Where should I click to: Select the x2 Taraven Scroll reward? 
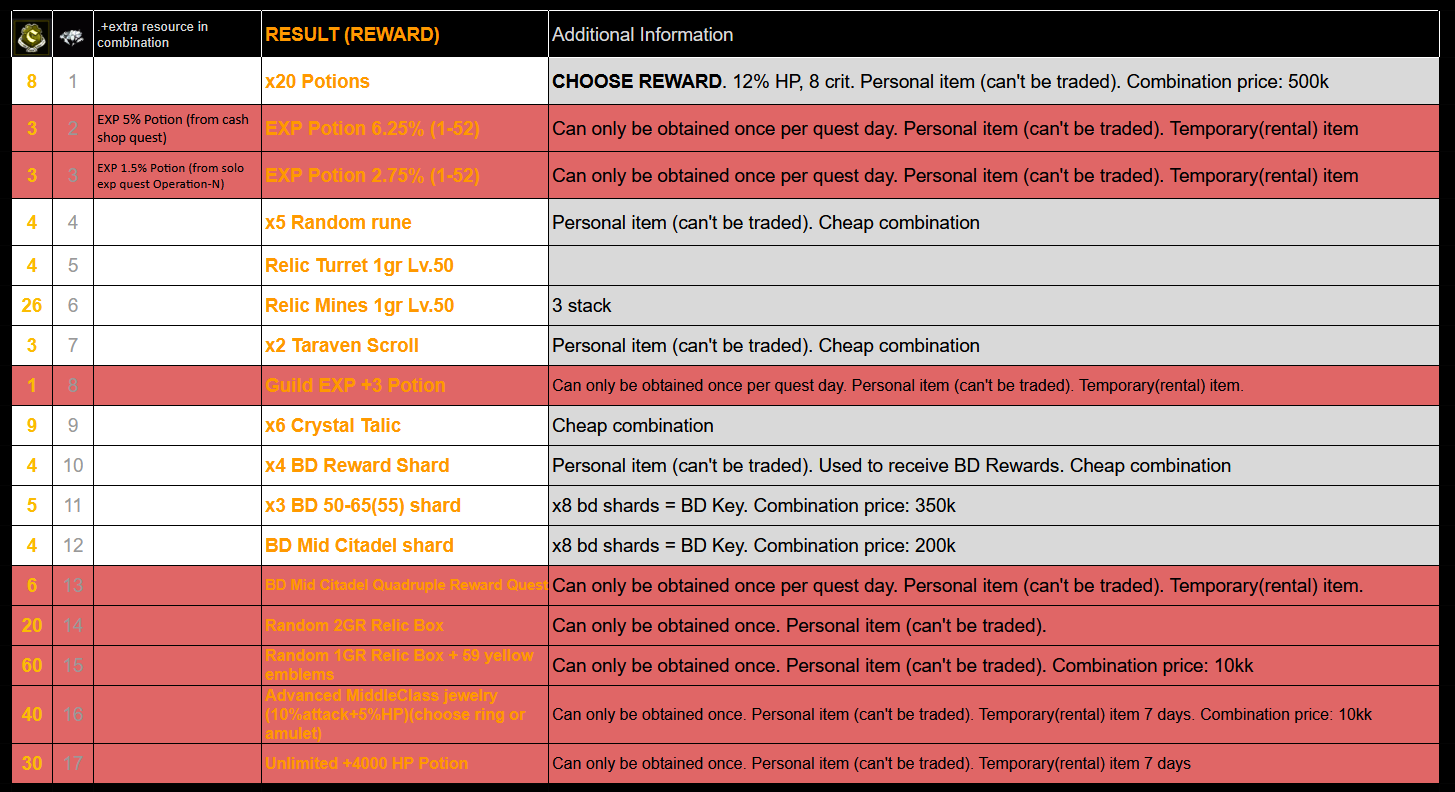click(342, 346)
